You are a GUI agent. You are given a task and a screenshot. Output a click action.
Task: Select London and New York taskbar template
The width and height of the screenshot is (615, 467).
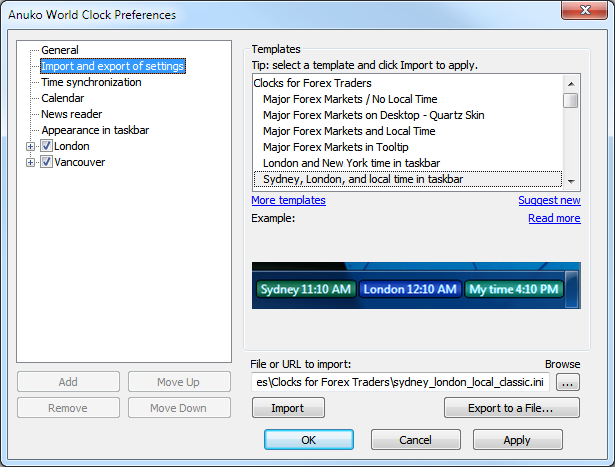351,163
